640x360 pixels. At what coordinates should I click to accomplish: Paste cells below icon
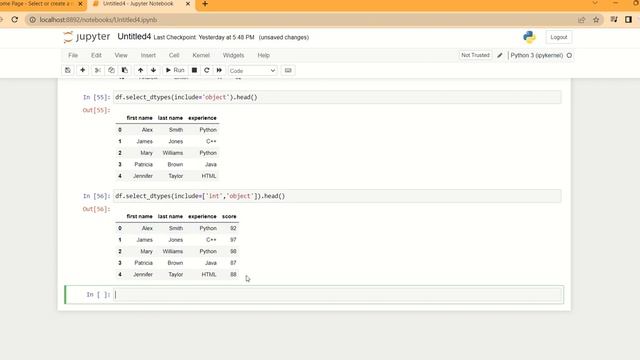point(124,70)
